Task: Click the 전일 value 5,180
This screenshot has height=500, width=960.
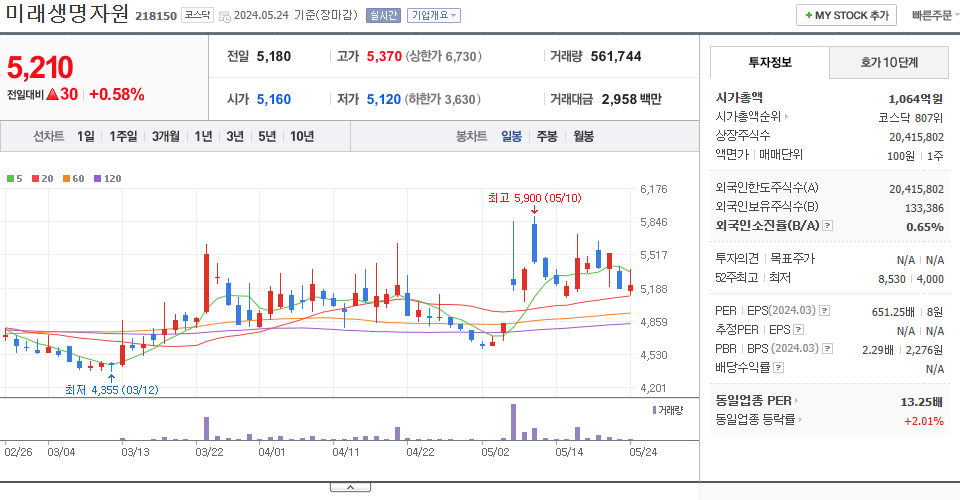Action: click(274, 56)
